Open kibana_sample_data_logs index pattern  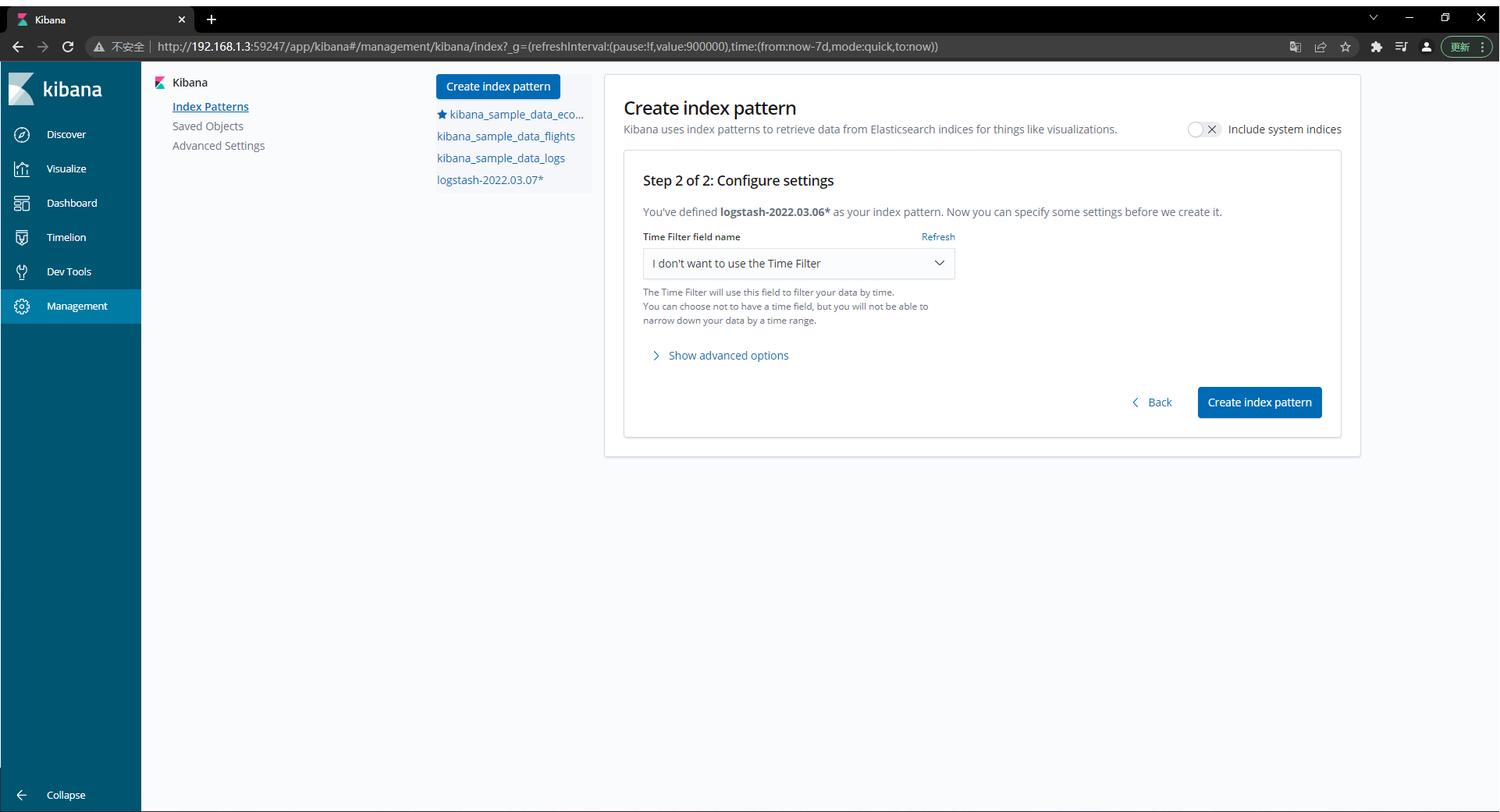(501, 158)
